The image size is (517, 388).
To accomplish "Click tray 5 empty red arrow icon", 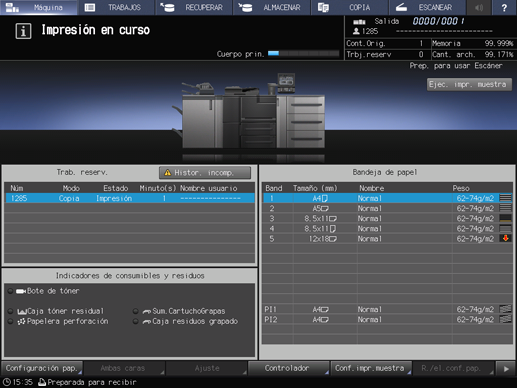I will click(x=505, y=238).
